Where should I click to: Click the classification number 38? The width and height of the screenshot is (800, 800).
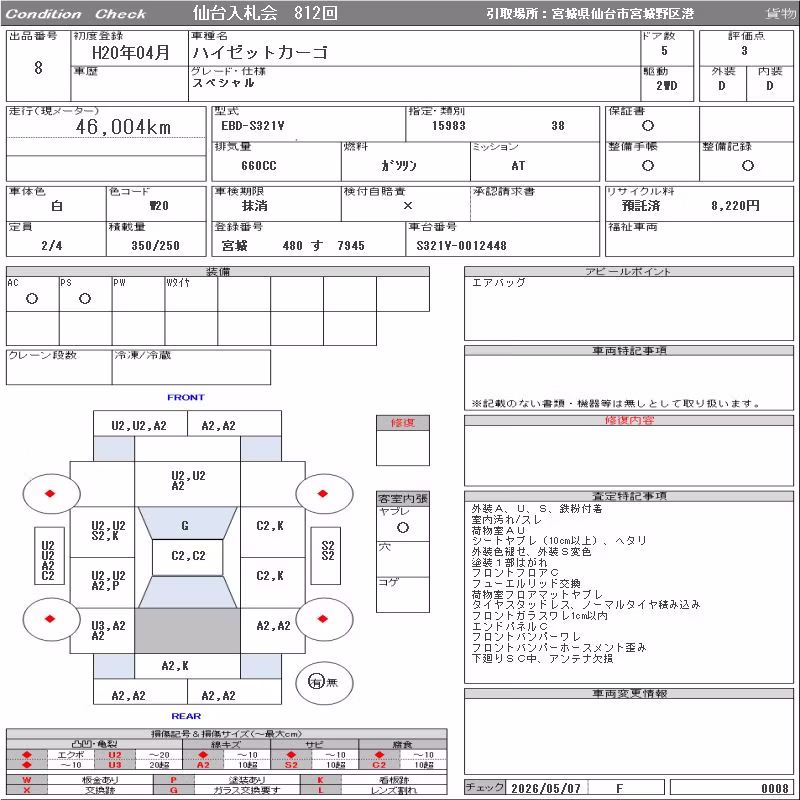[x=558, y=126]
